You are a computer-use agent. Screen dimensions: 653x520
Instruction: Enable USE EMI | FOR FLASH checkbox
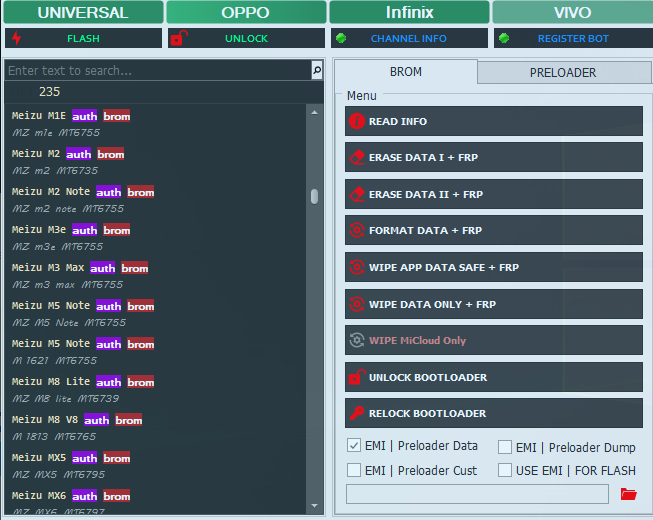pos(505,470)
